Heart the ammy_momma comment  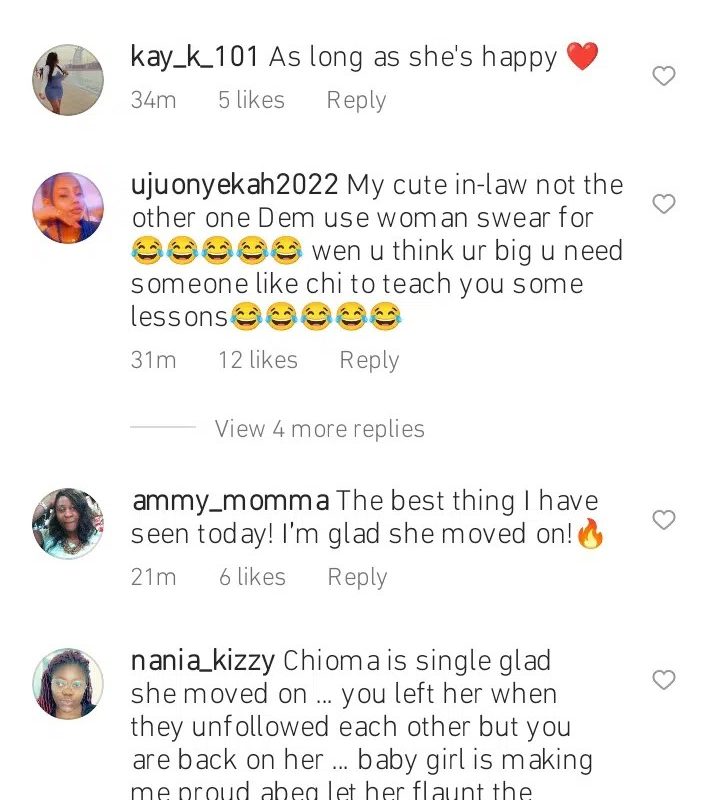click(663, 520)
